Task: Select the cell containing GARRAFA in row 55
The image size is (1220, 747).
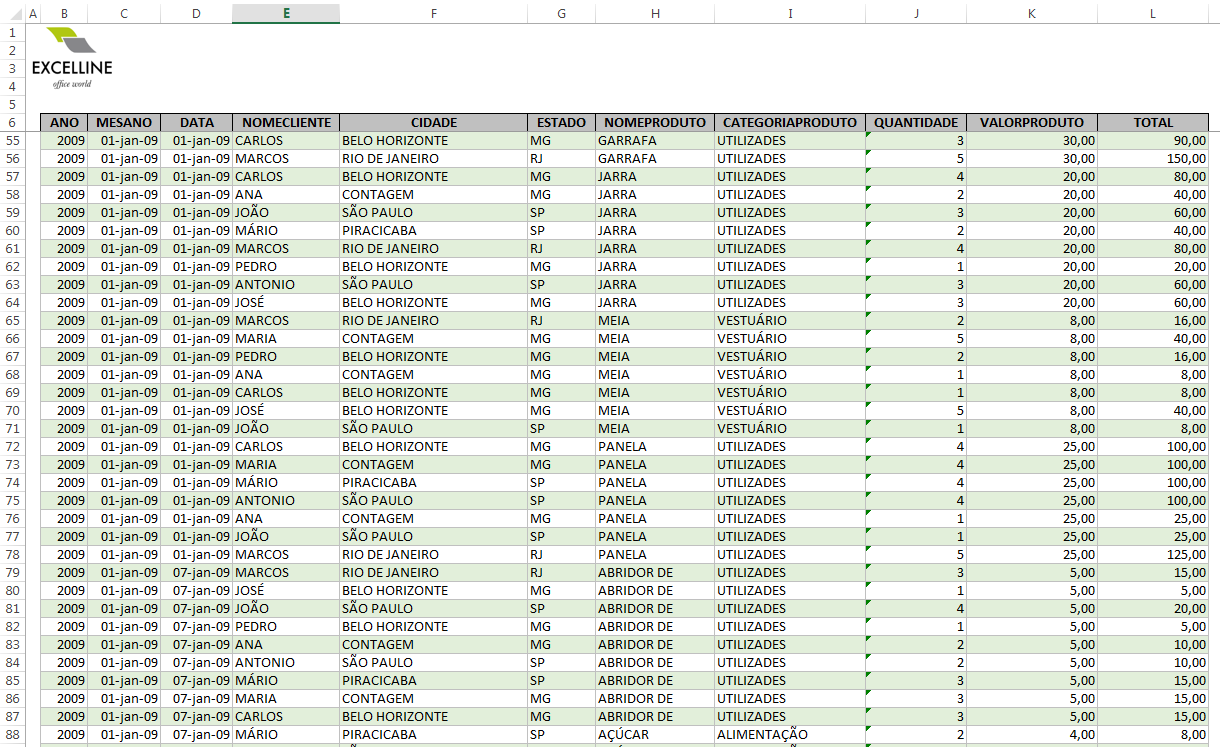Action: (x=655, y=140)
